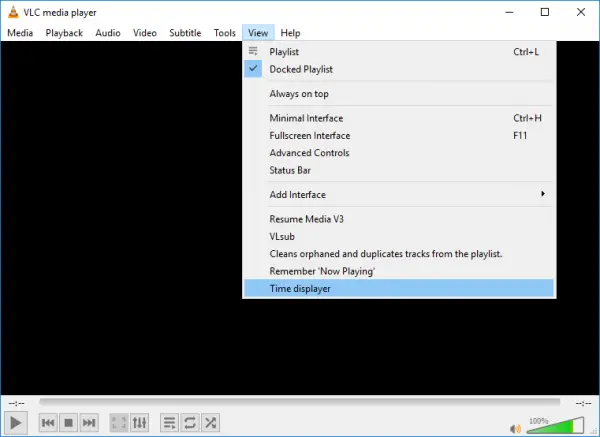The width and height of the screenshot is (600, 437).
Task: Adjust the volume slider
Action: pos(555,426)
